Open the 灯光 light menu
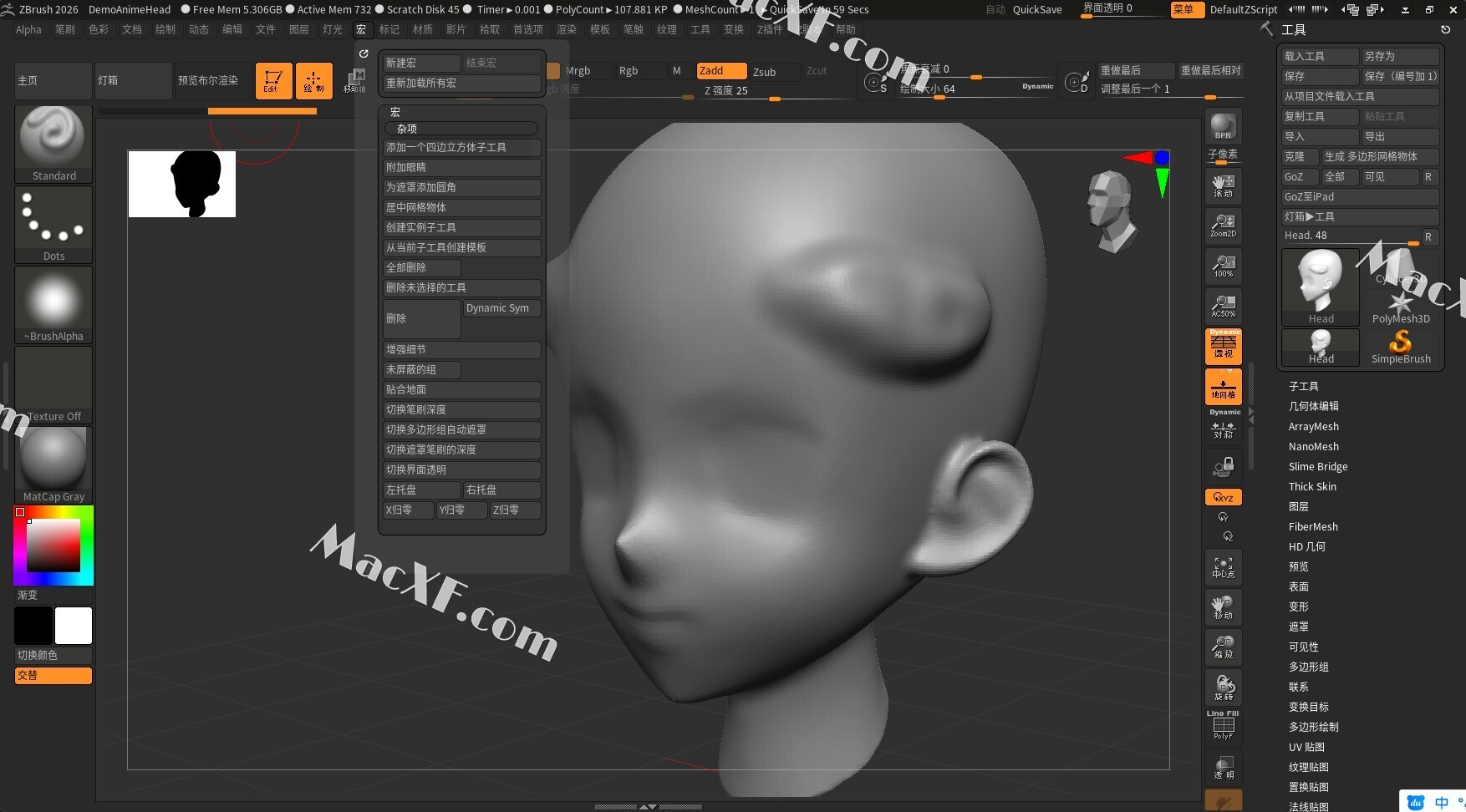This screenshot has height=812, width=1466. 333,29
